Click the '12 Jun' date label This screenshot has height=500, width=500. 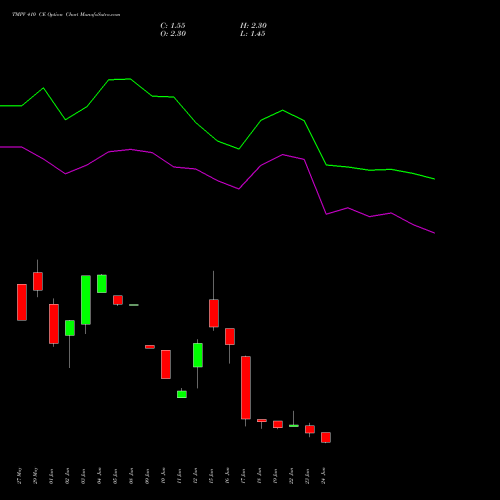pyautogui.click(x=195, y=476)
